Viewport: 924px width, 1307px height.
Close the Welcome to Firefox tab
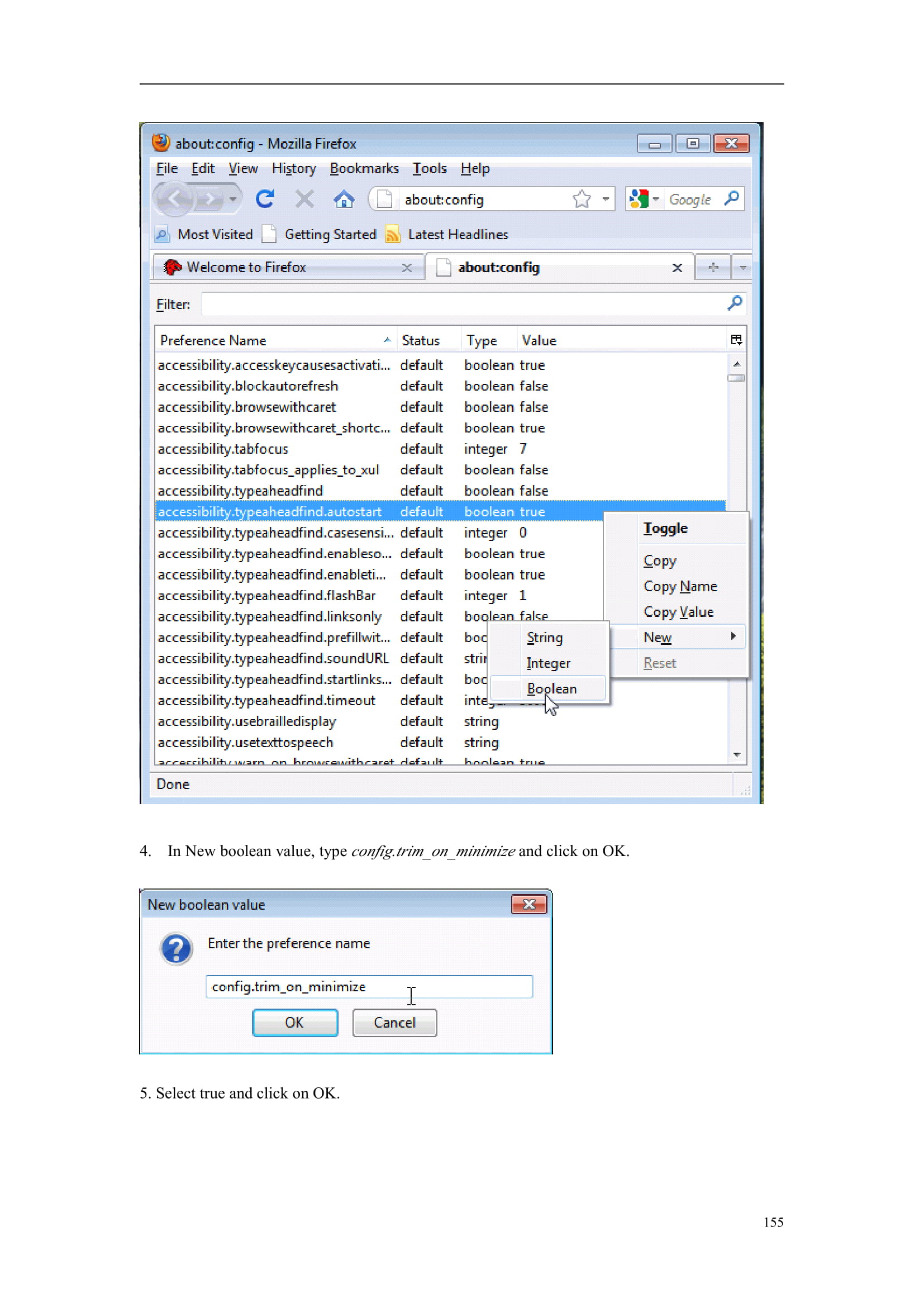pyautogui.click(x=406, y=268)
